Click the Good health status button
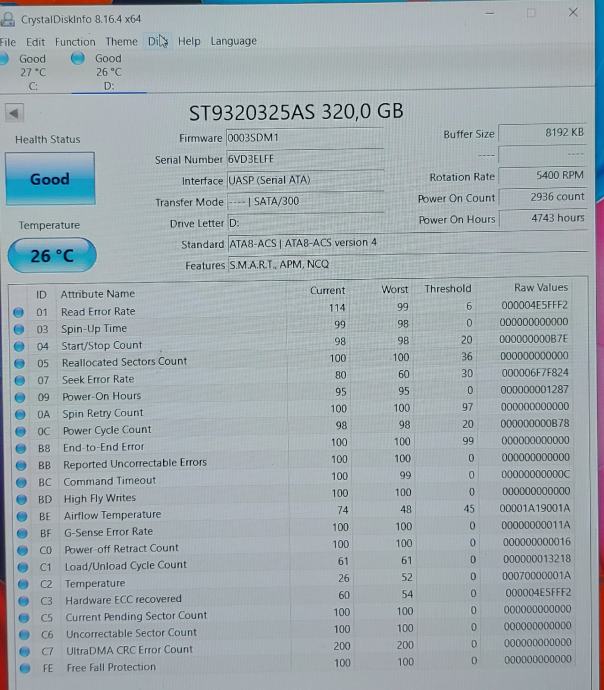604x690 pixels. click(x=50, y=179)
